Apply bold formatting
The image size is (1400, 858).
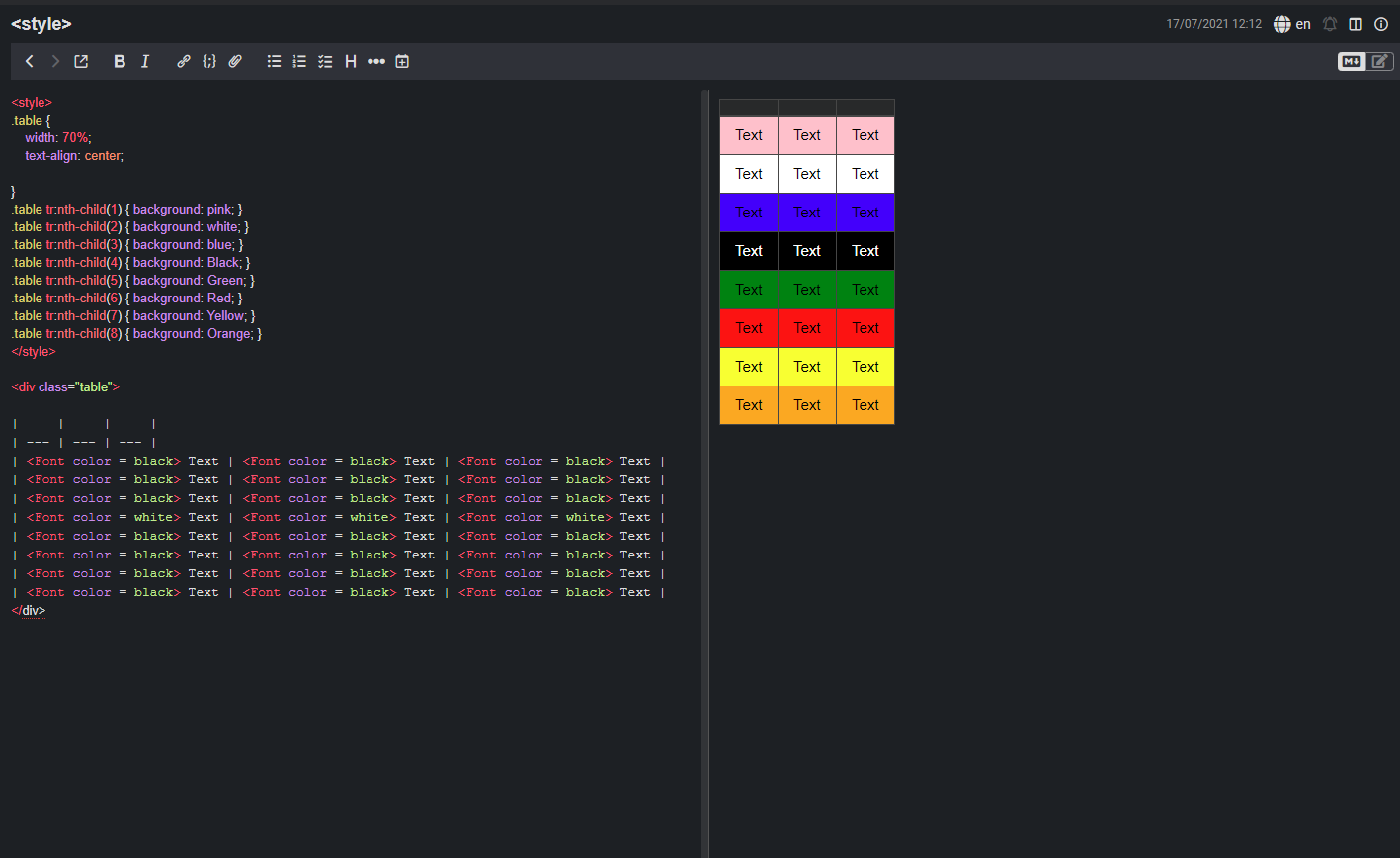[x=120, y=61]
